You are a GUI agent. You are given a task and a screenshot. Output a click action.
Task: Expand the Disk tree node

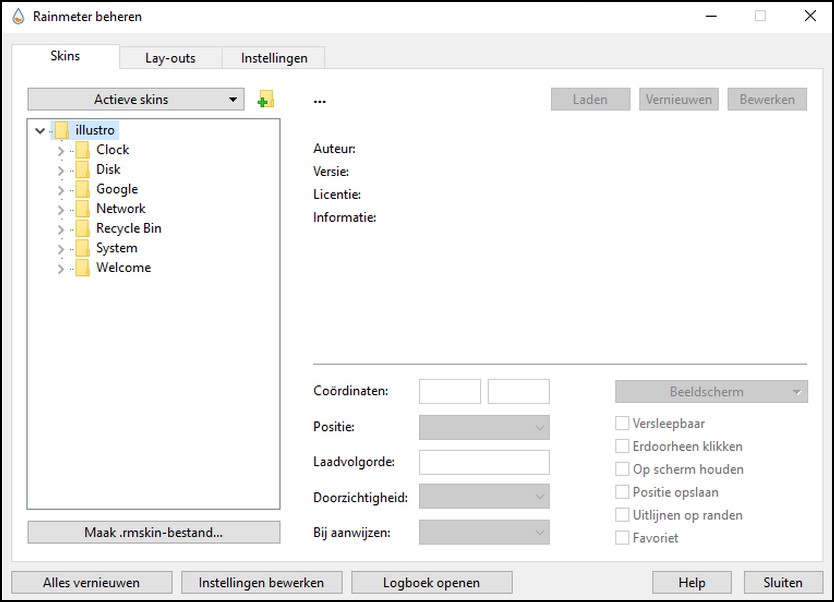[x=61, y=171]
